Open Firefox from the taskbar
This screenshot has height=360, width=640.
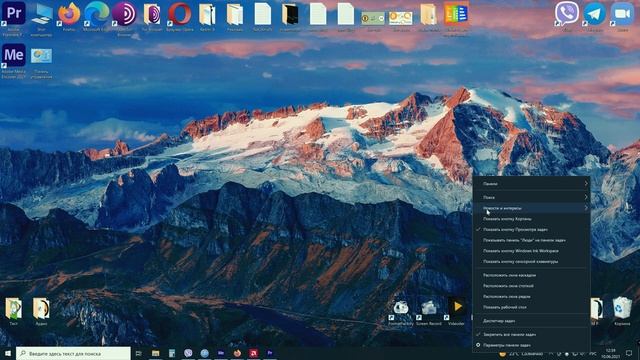coord(237,353)
